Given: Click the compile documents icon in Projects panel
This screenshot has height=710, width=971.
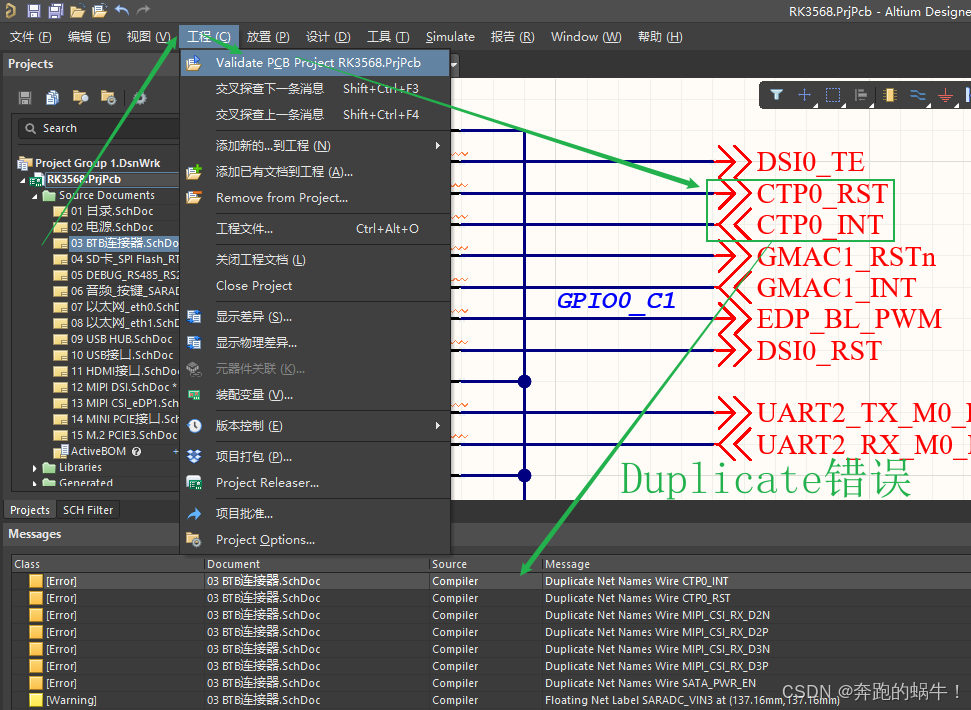Looking at the screenshot, I should 53,97.
